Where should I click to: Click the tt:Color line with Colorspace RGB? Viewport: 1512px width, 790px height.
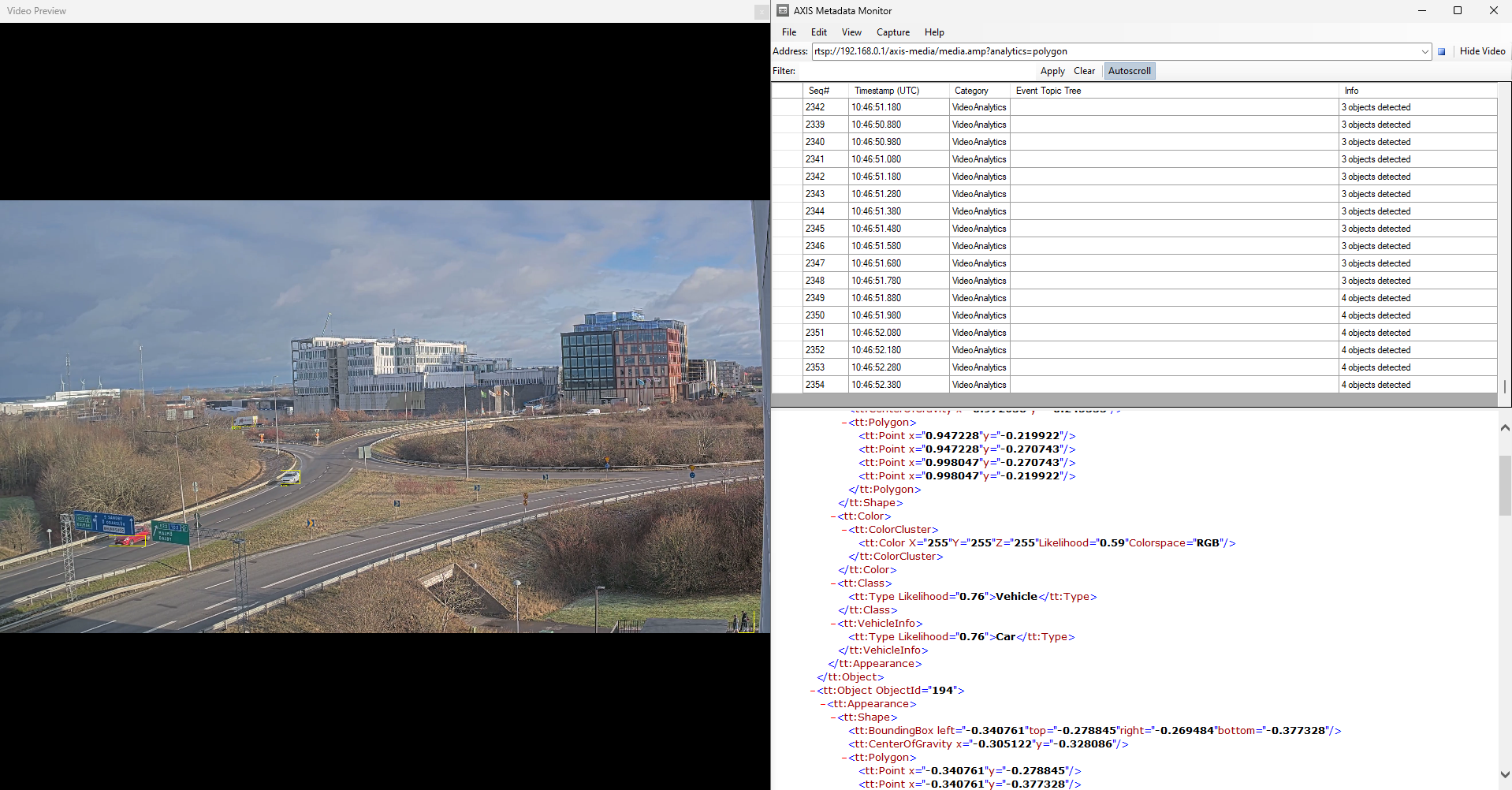[x=1047, y=543]
